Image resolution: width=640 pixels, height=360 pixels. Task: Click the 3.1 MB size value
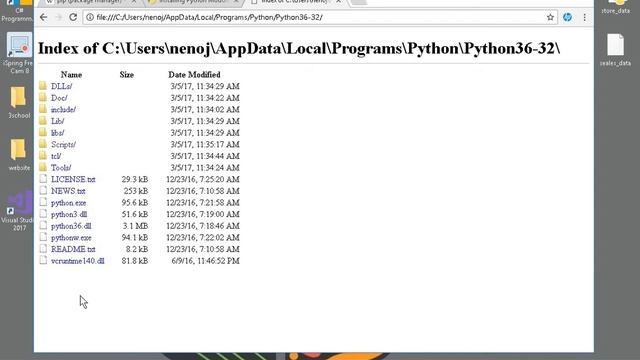pyautogui.click(x=135, y=226)
